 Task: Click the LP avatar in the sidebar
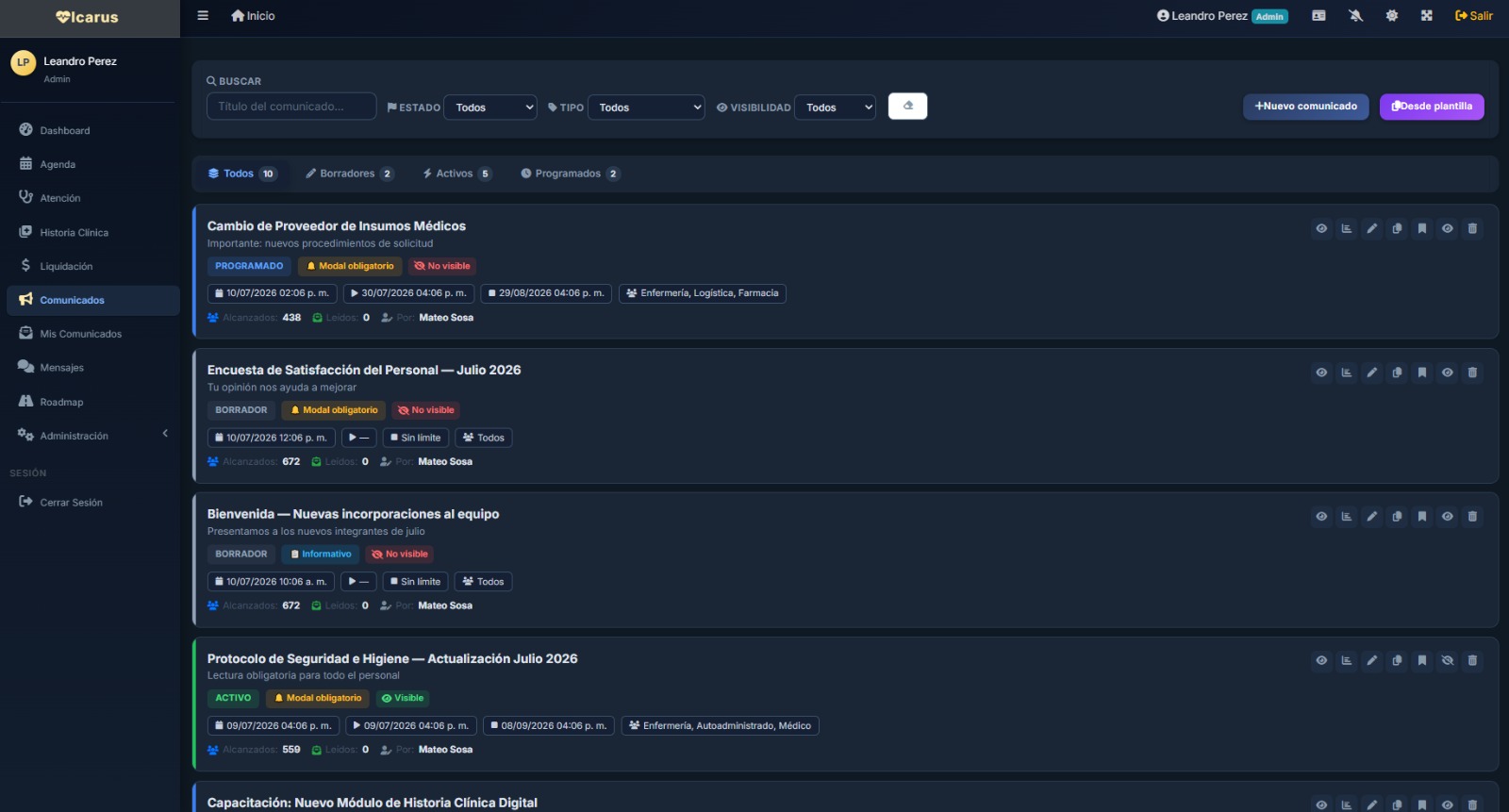point(24,62)
